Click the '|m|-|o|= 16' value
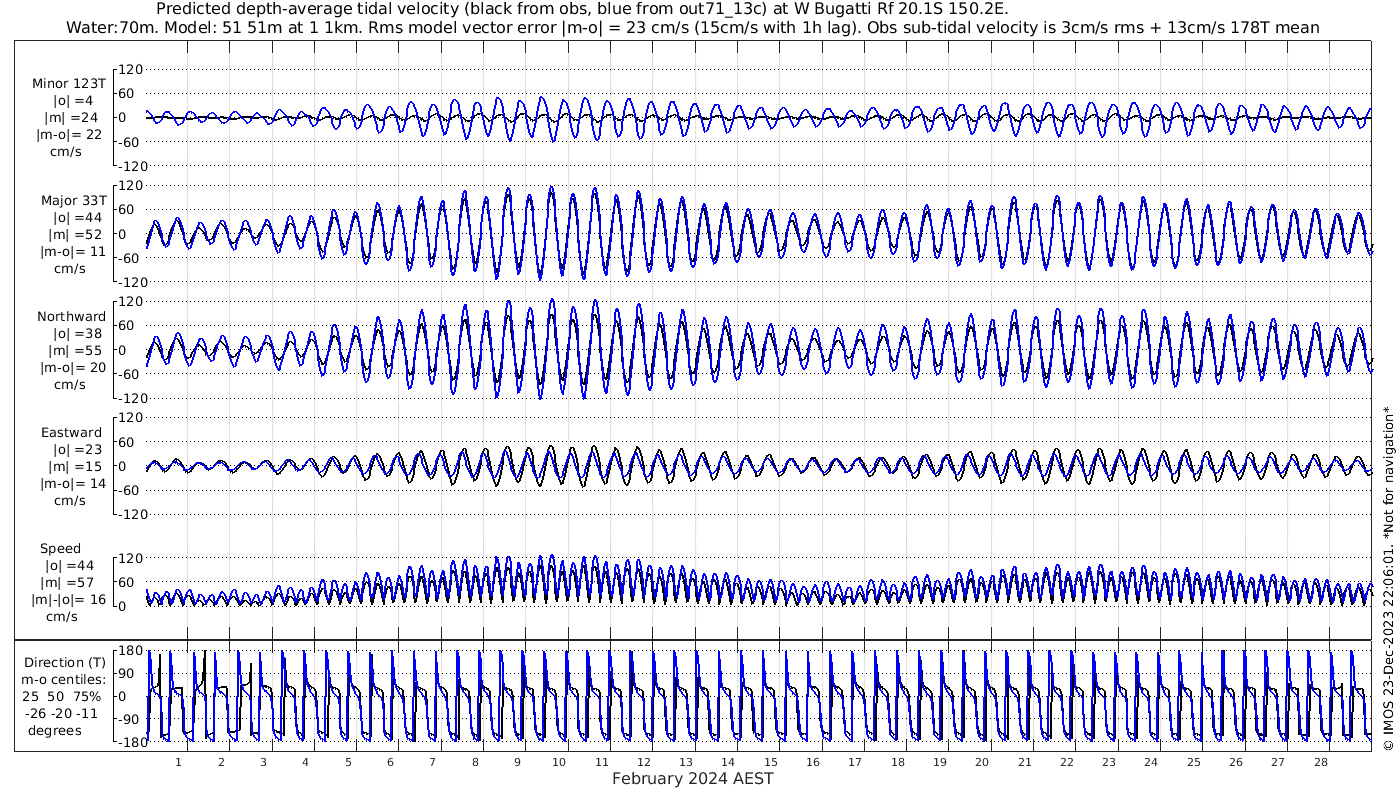Viewport: 1400px width, 800px height. 69,600
